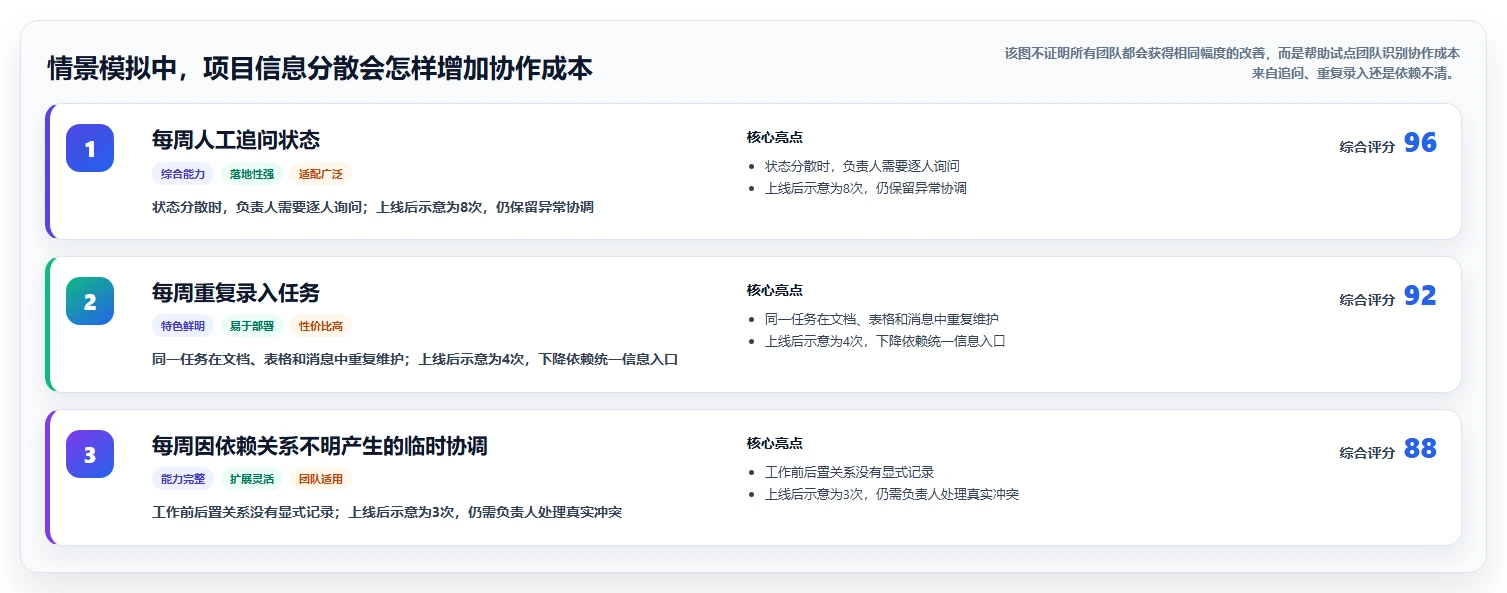Click the bold summary line under the 特色鲜明 tags
1507x593 pixels.
coord(415,359)
